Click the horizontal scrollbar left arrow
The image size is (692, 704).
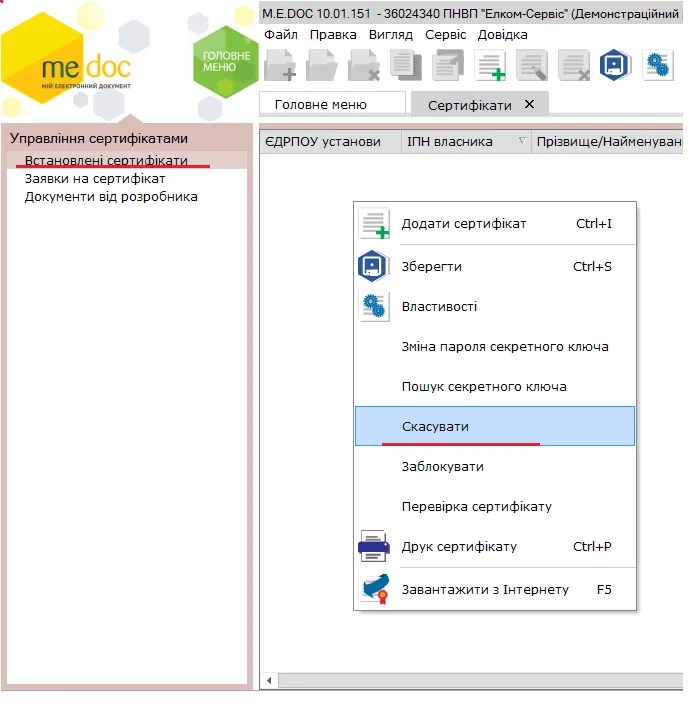(x=269, y=680)
